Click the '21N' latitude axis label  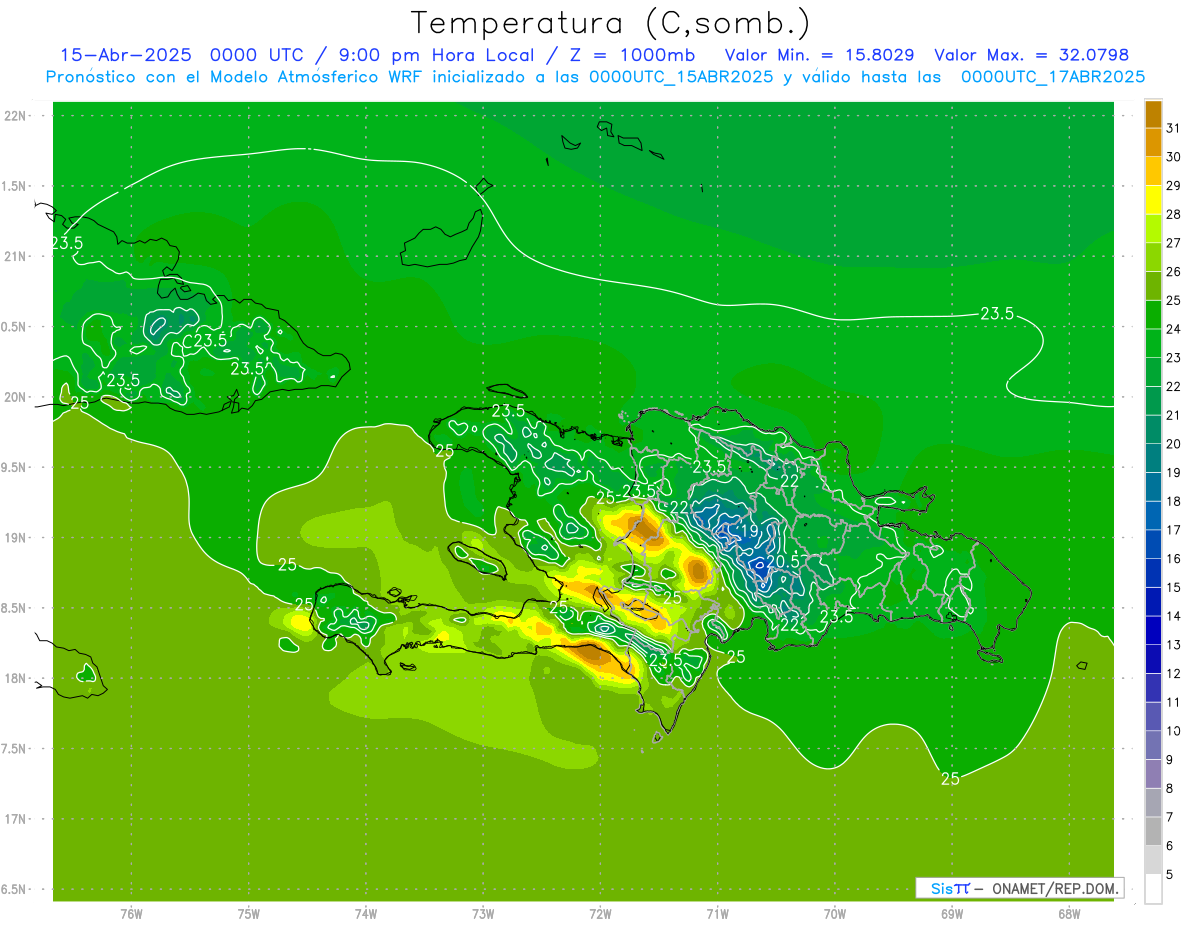(x=15, y=256)
